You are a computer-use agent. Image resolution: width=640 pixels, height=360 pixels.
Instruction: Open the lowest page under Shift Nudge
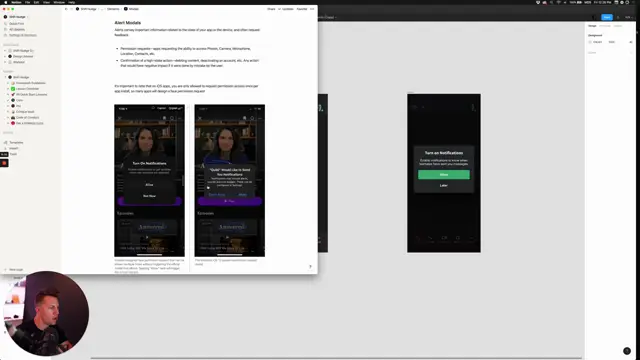point(29,123)
